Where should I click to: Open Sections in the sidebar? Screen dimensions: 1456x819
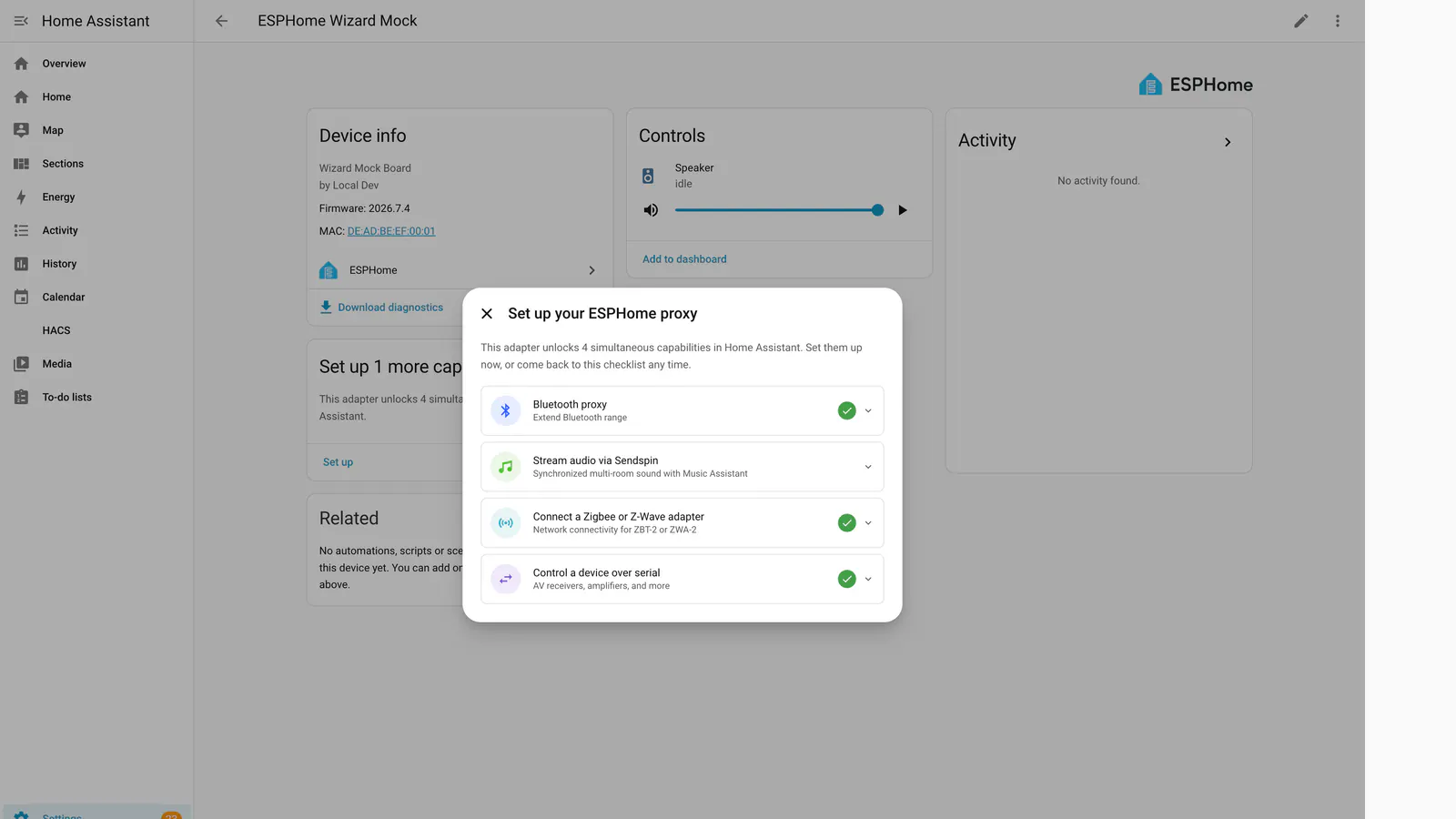pos(96,164)
